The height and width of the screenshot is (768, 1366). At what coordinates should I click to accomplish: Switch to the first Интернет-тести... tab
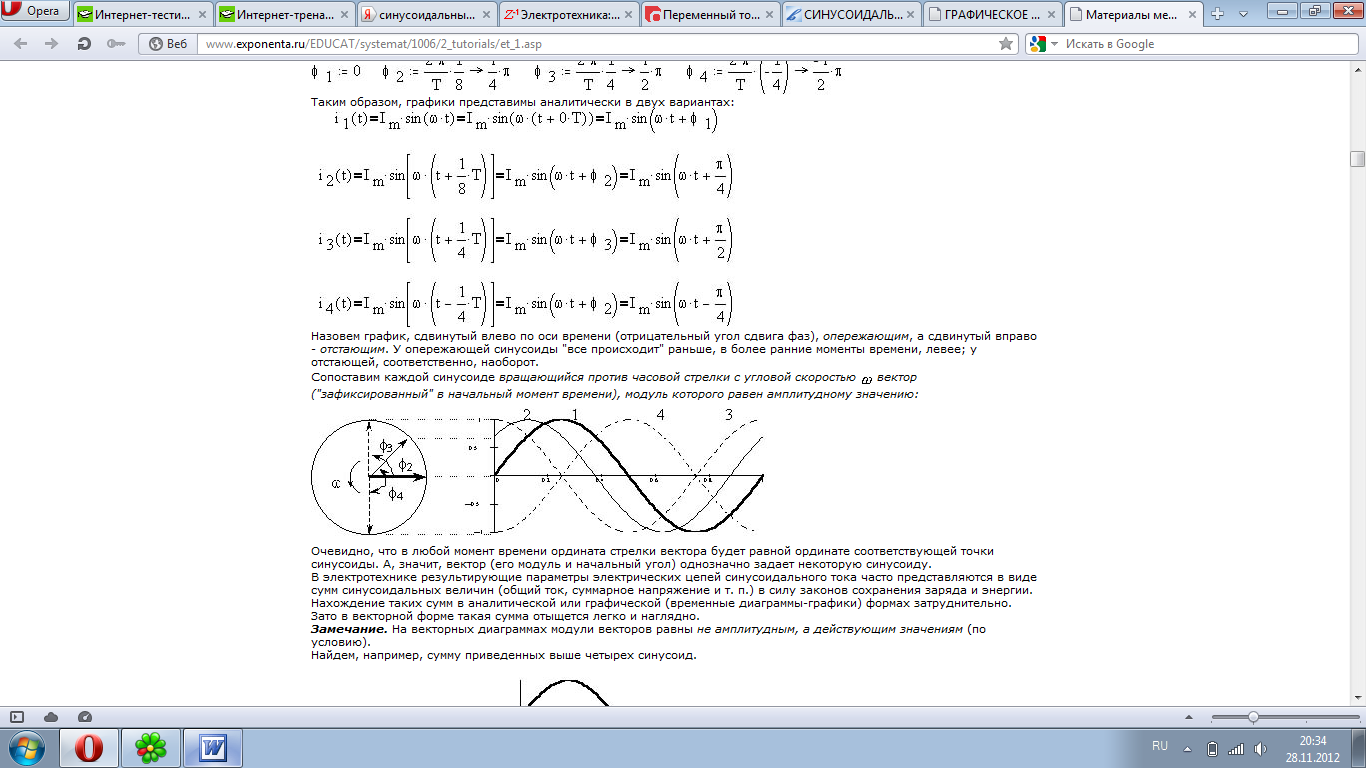(x=142, y=14)
